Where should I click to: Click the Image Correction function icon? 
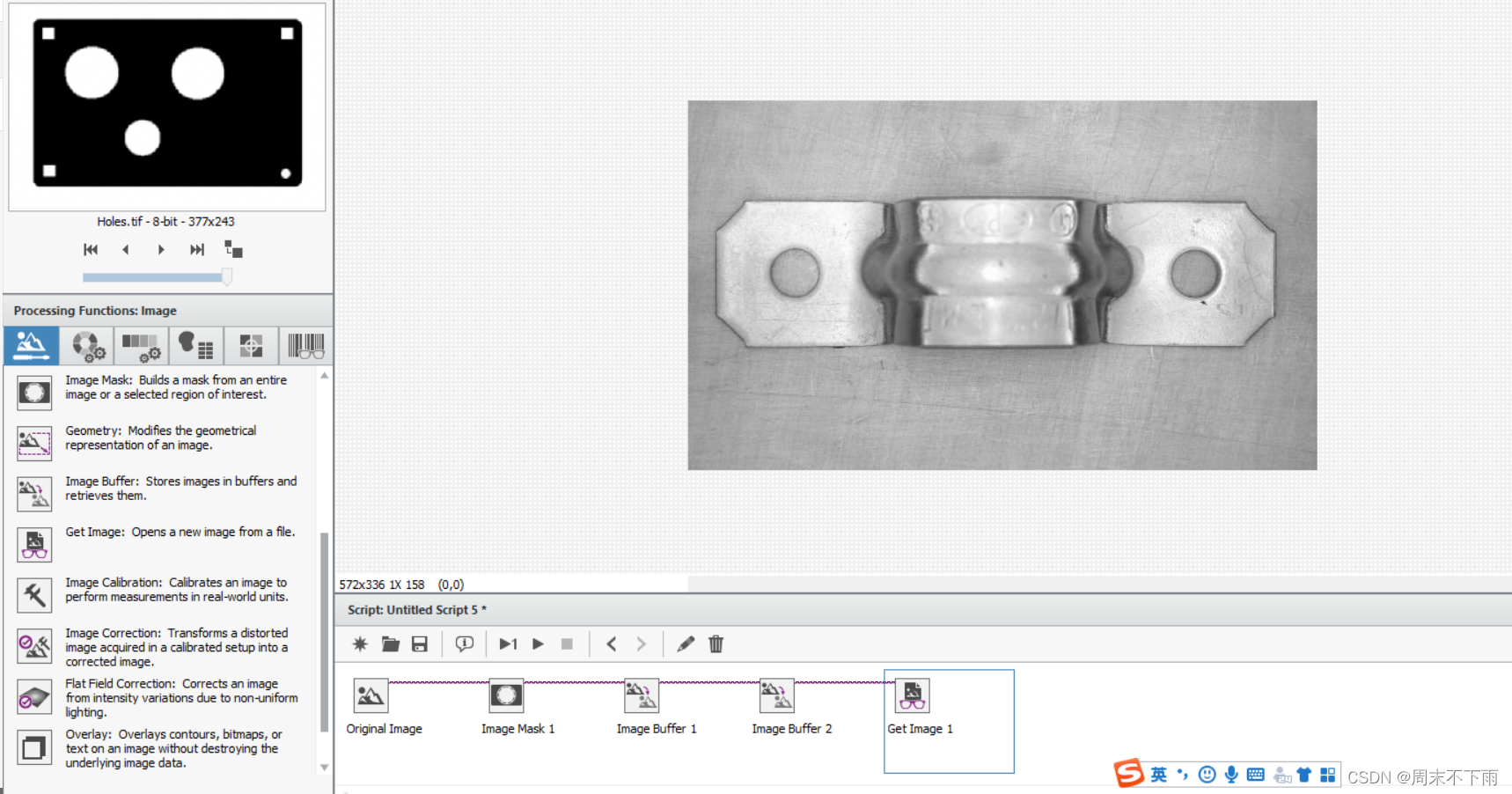(x=34, y=646)
